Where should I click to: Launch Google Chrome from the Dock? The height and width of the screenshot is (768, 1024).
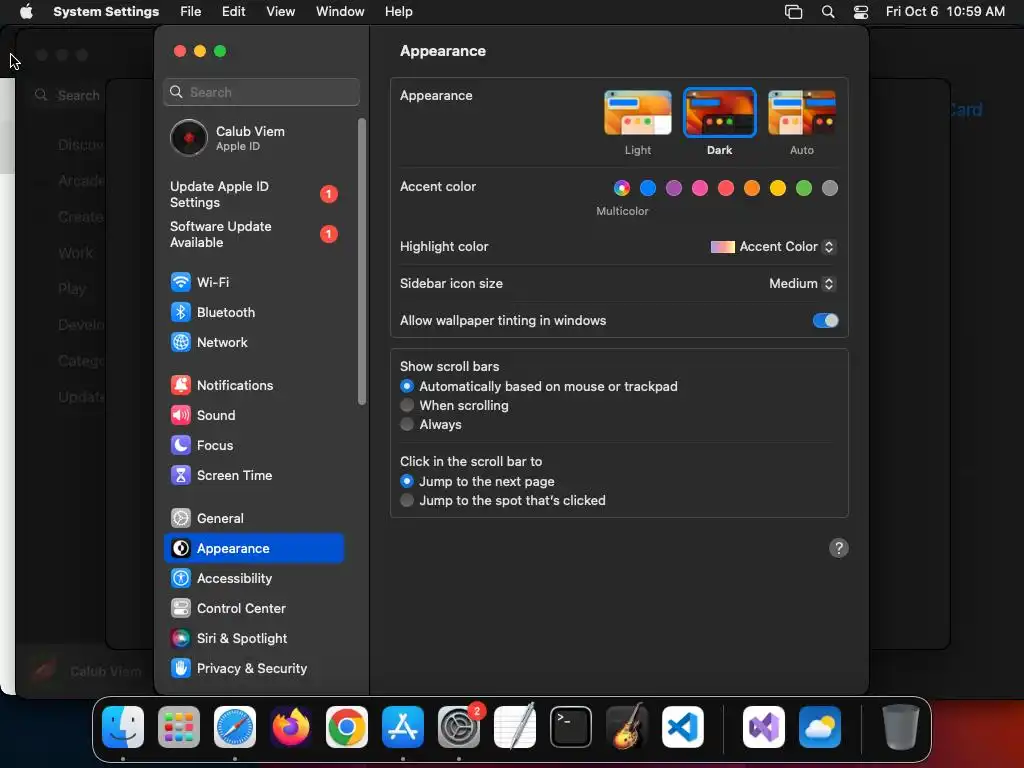tap(347, 727)
